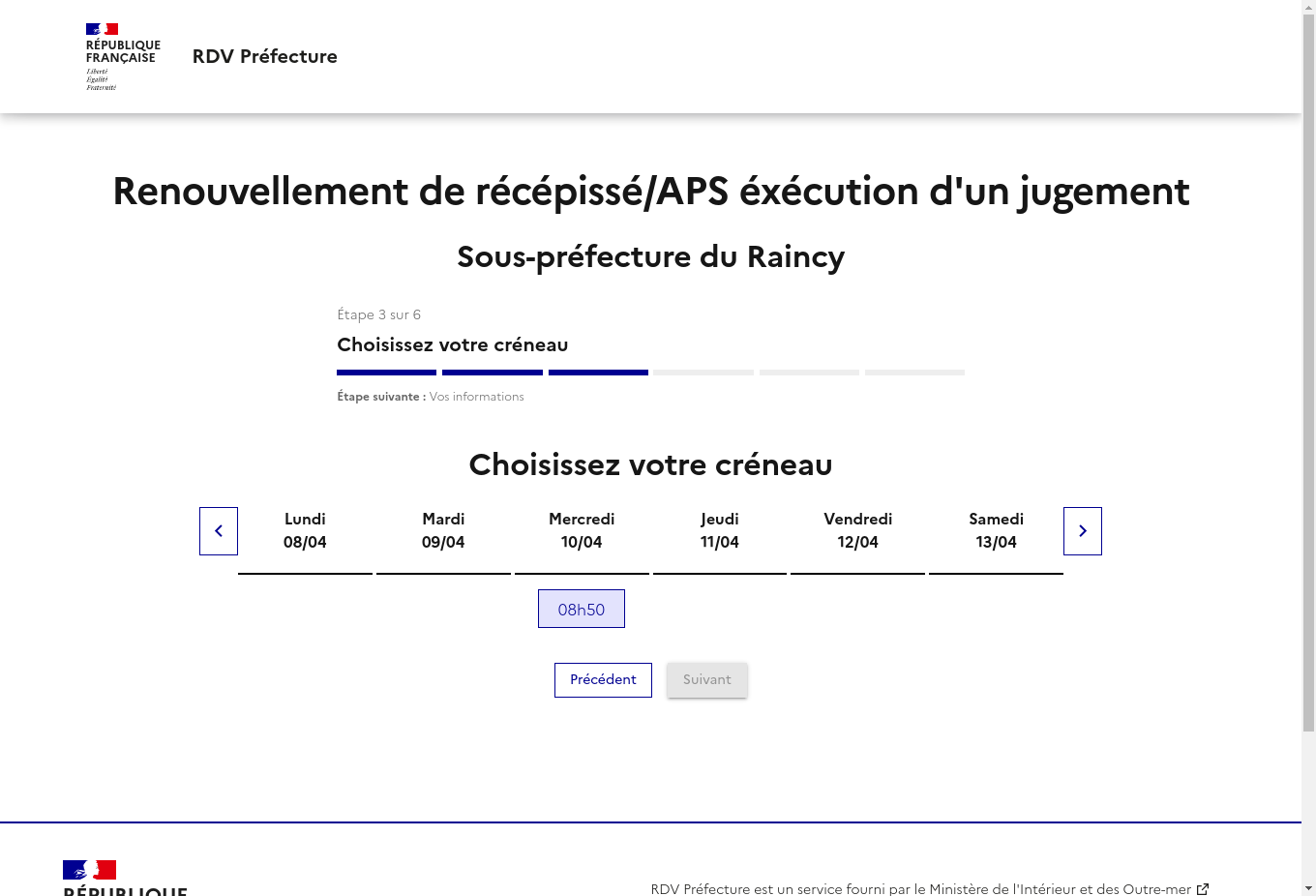Select the Vendredi 12/04 column header
The image size is (1316, 896).
pyautogui.click(x=858, y=531)
